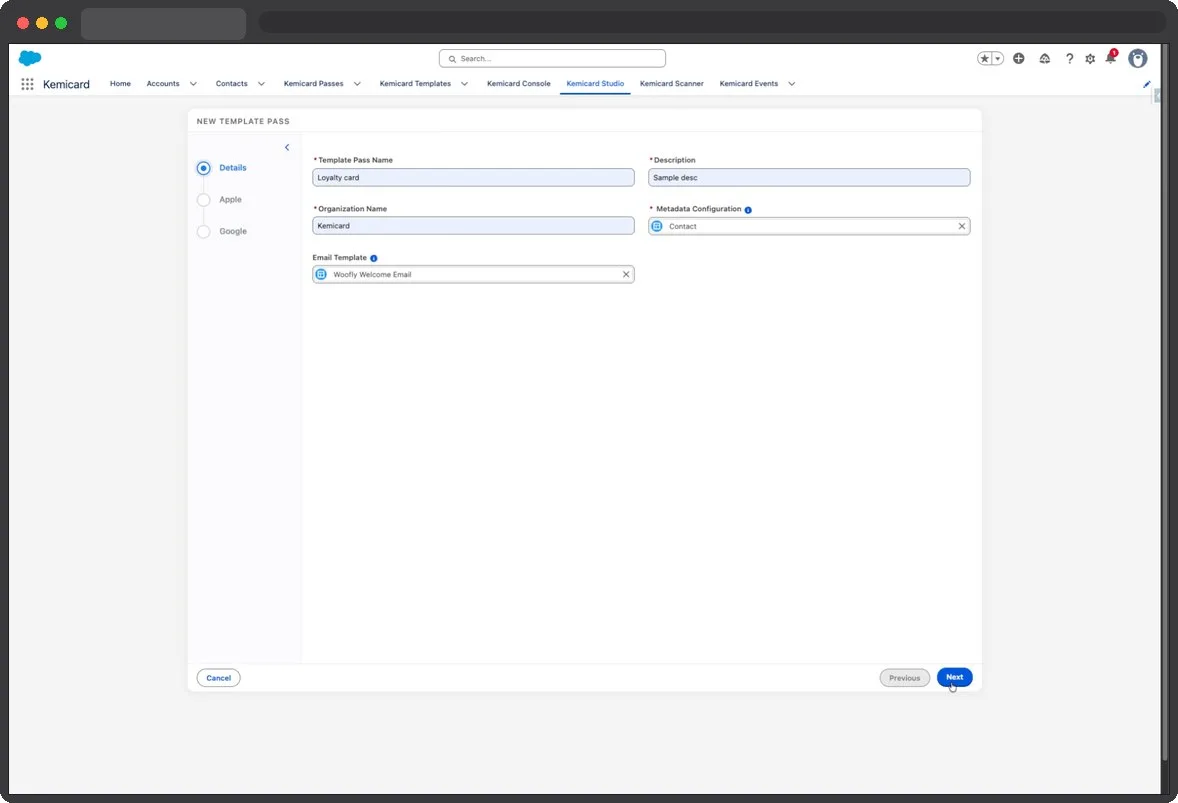Expand the Kemicard Events dropdown chevron
This screenshot has height=803, width=1178.
791,84
